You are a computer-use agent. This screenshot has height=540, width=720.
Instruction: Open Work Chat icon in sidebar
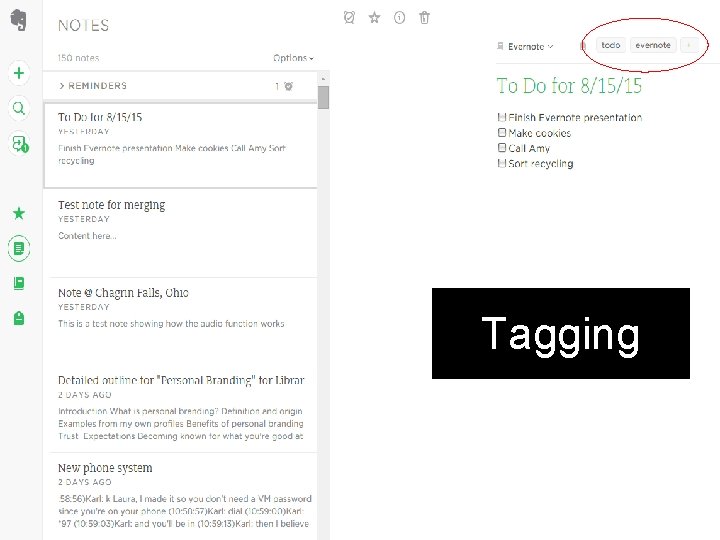(19, 144)
